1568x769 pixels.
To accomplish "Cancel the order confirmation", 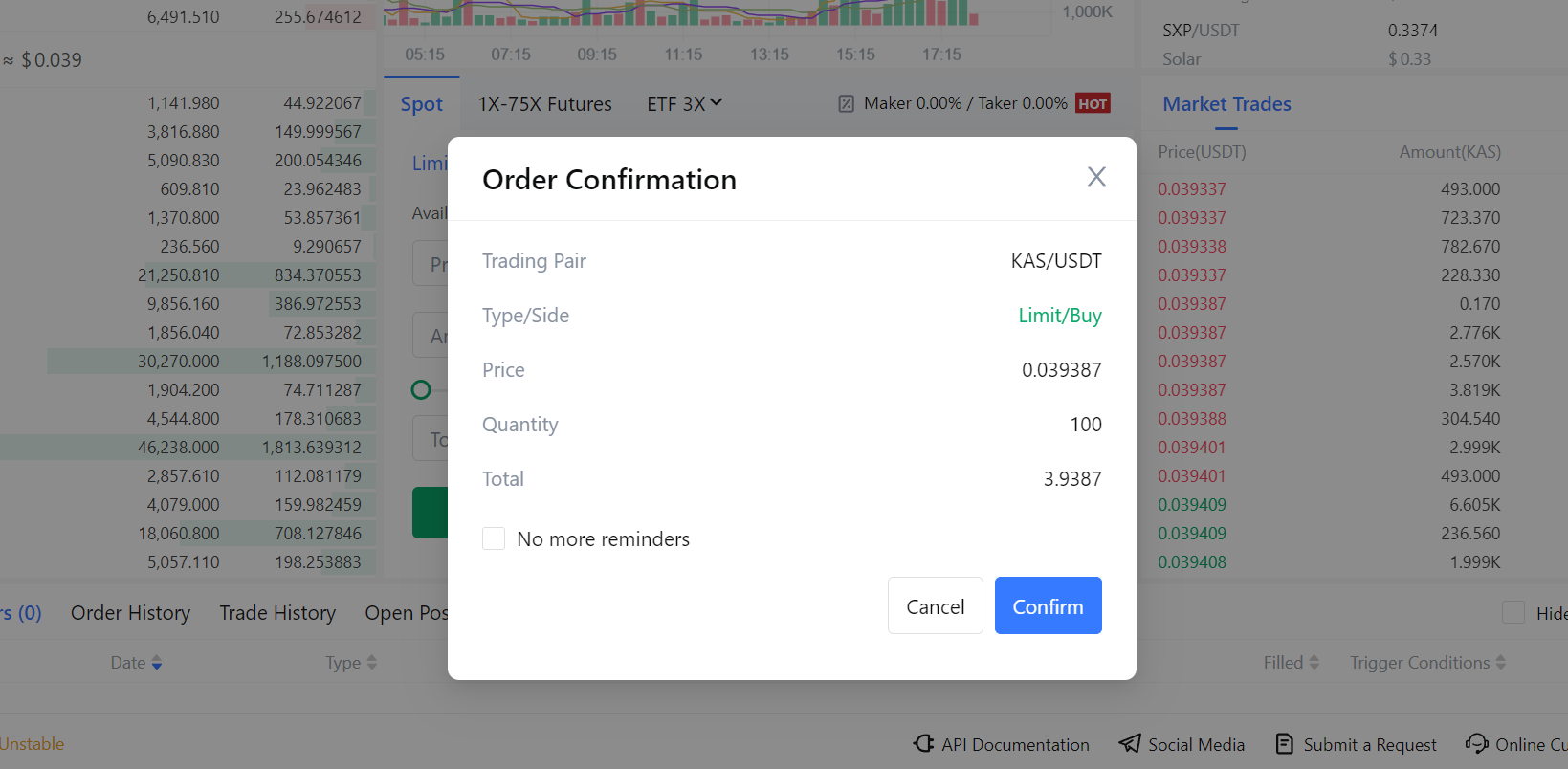I will click(x=935, y=605).
